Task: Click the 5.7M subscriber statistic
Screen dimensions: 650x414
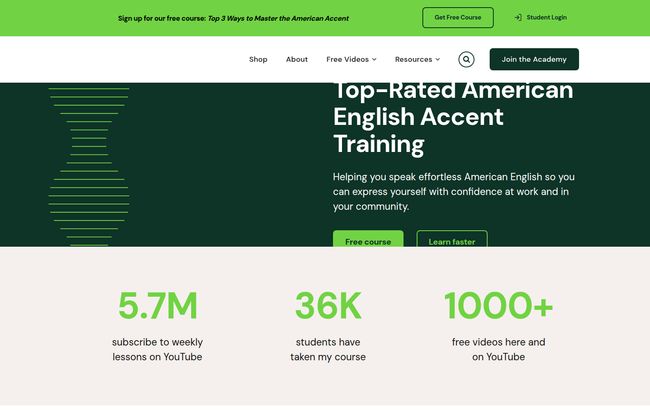Action: point(157,305)
